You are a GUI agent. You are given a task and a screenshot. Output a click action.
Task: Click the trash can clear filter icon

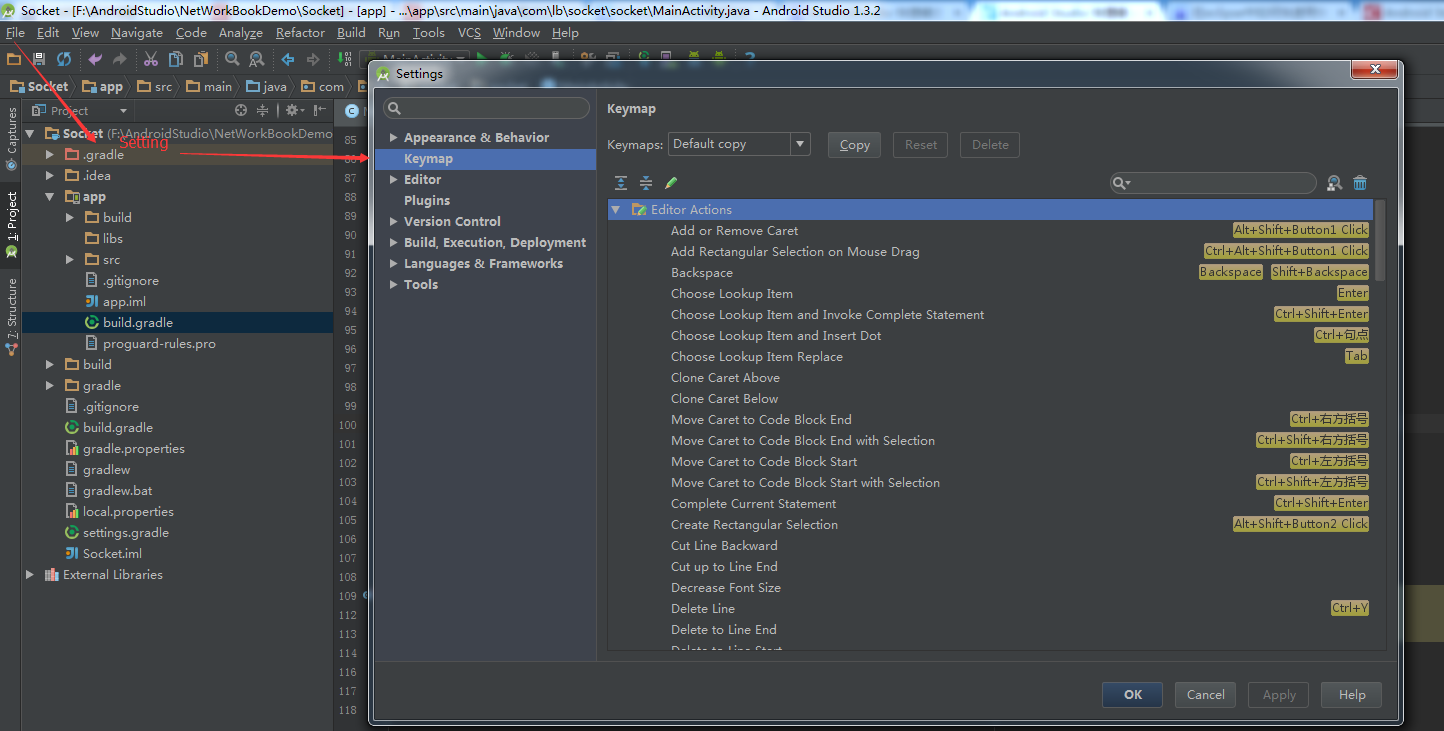pyautogui.click(x=1360, y=183)
